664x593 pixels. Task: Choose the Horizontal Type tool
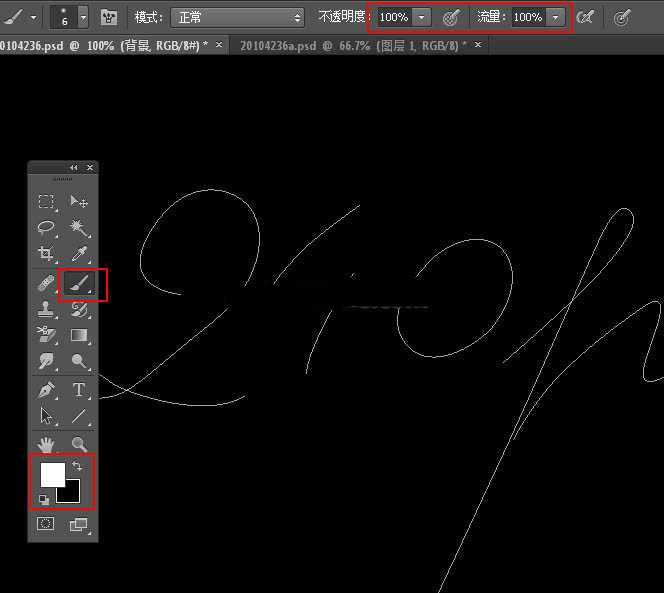point(79,390)
